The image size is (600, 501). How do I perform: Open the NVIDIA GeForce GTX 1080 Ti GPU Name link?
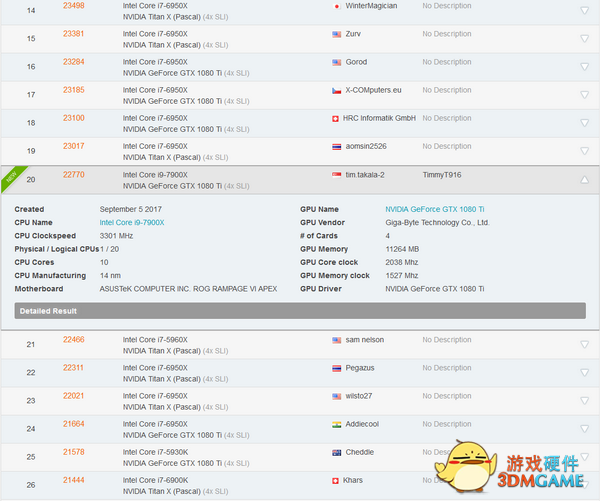(x=435, y=209)
